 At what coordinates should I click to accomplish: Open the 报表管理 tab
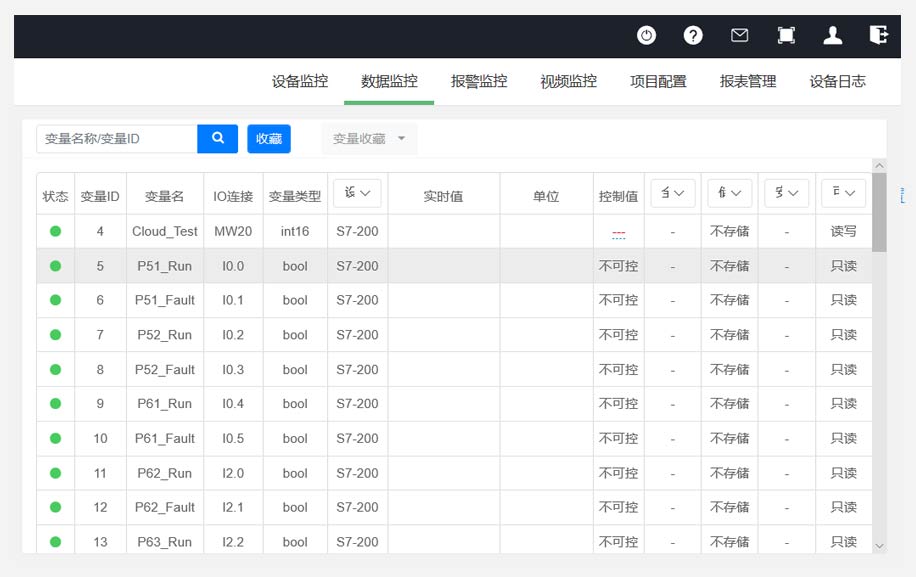click(x=748, y=81)
